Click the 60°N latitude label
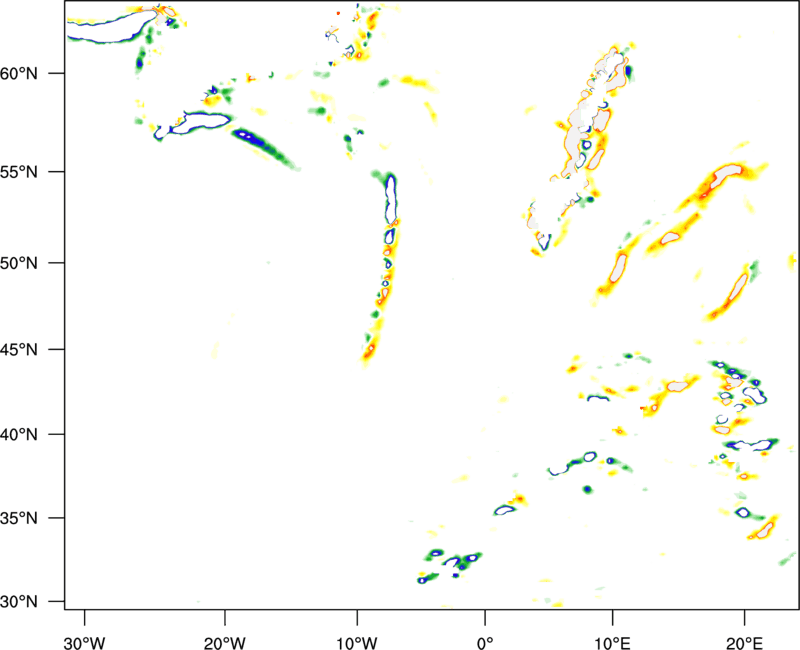Viewport: 800px width, 650px height. pyautogui.click(x=19, y=74)
